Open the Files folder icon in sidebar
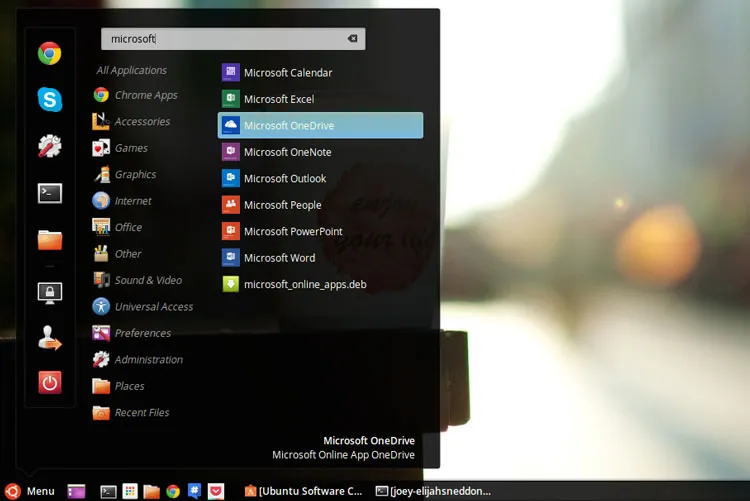750x501 pixels. [x=50, y=240]
